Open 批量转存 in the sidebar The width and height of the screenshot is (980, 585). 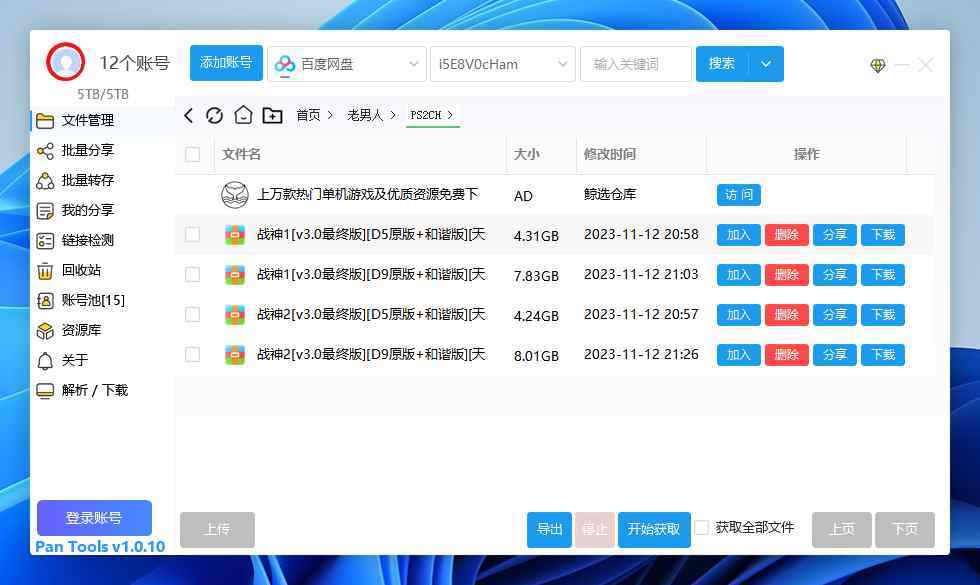point(102,181)
